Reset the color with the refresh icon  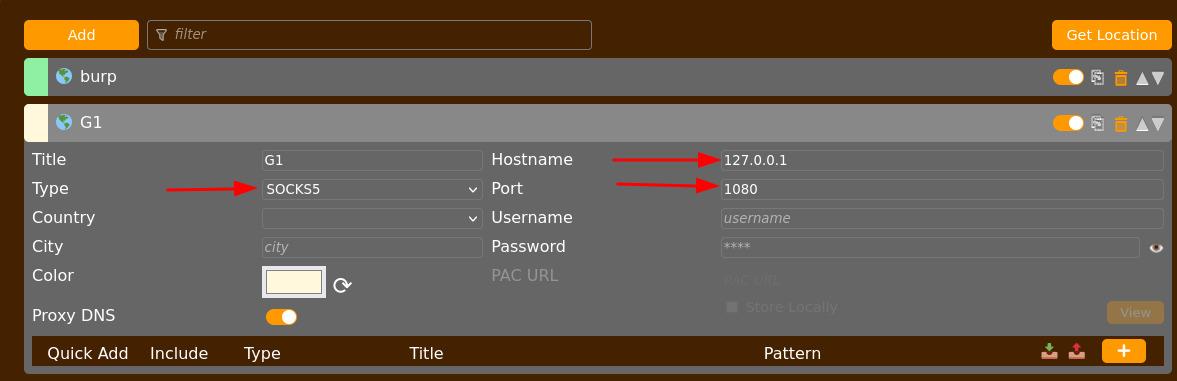(342, 285)
